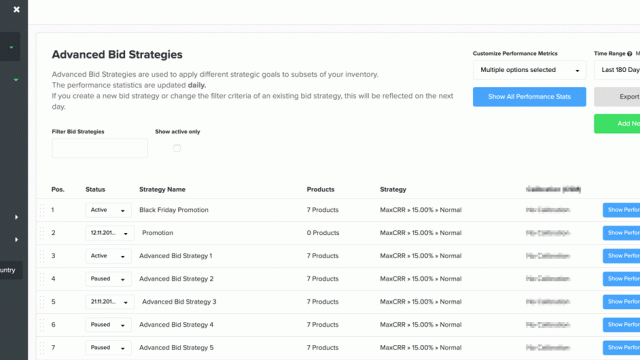Click the Strategy column header
The width and height of the screenshot is (640, 360).
393,189
